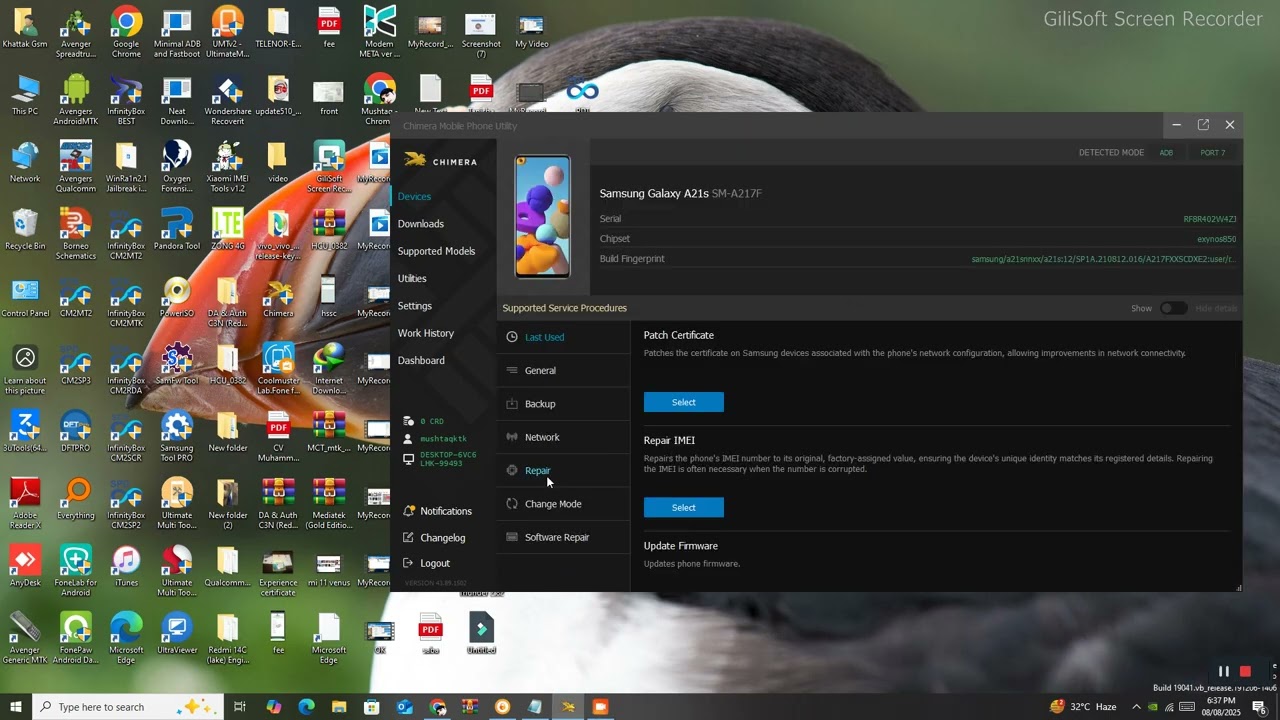Image resolution: width=1280 pixels, height=720 pixels.
Task: Select the This PC desktop icon
Action: (25, 95)
